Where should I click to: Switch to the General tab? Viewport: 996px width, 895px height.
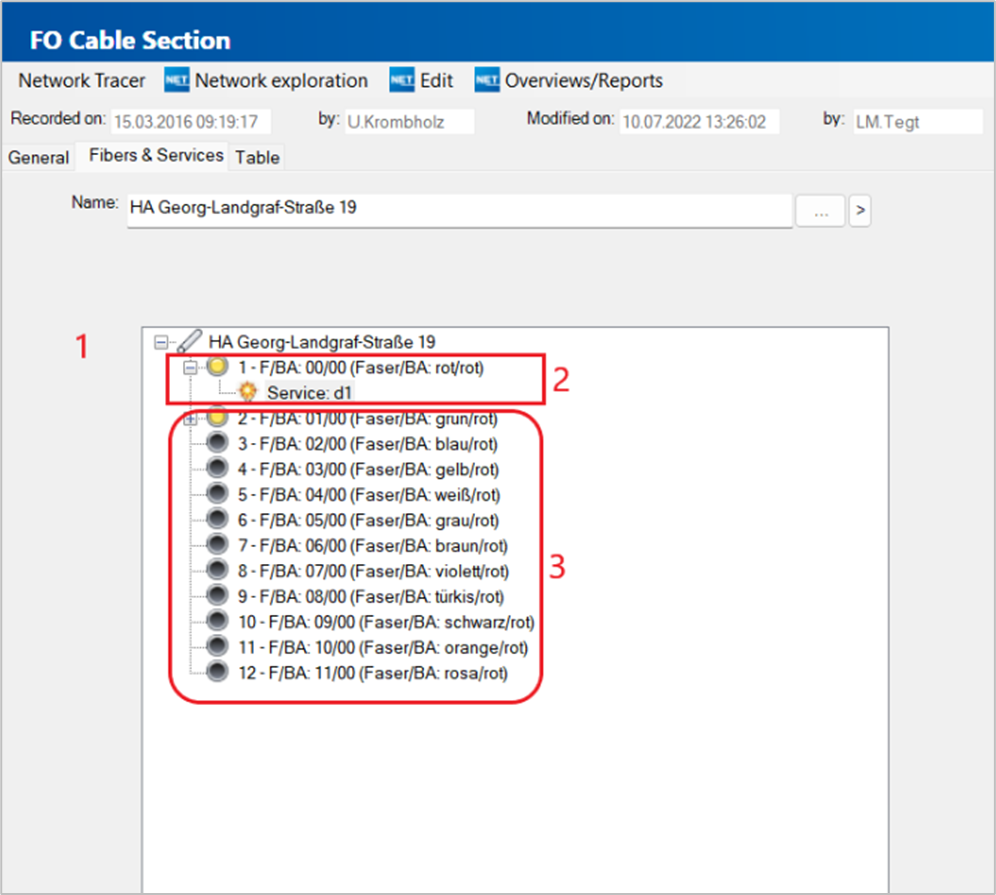click(x=38, y=157)
